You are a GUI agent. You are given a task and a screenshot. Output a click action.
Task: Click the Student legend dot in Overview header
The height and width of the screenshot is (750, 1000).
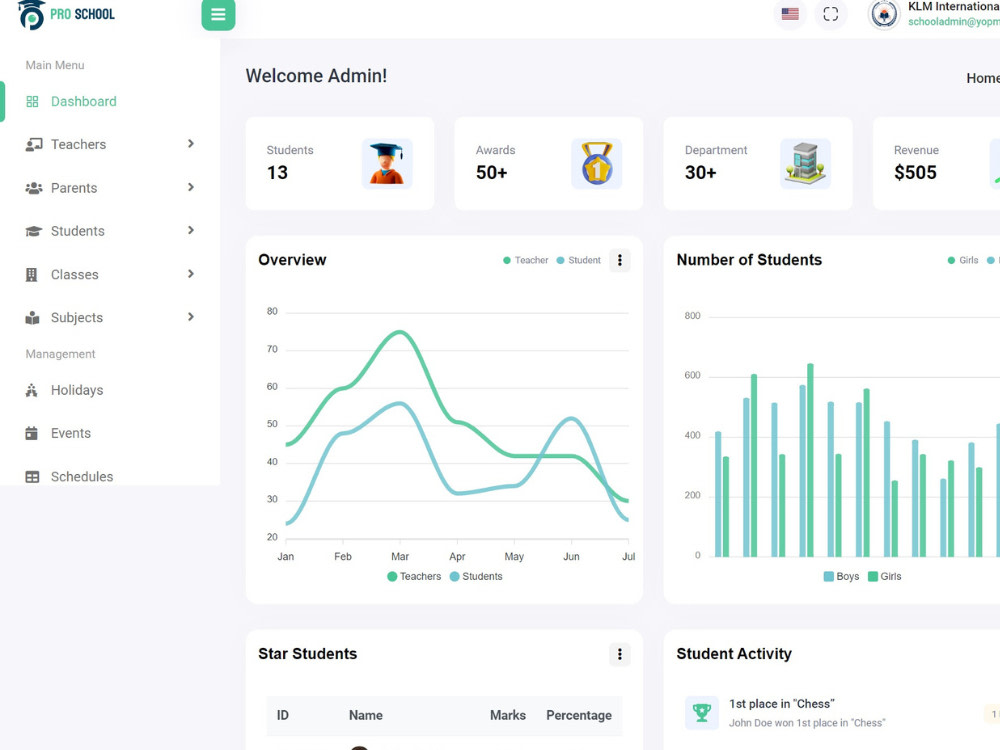tap(561, 260)
